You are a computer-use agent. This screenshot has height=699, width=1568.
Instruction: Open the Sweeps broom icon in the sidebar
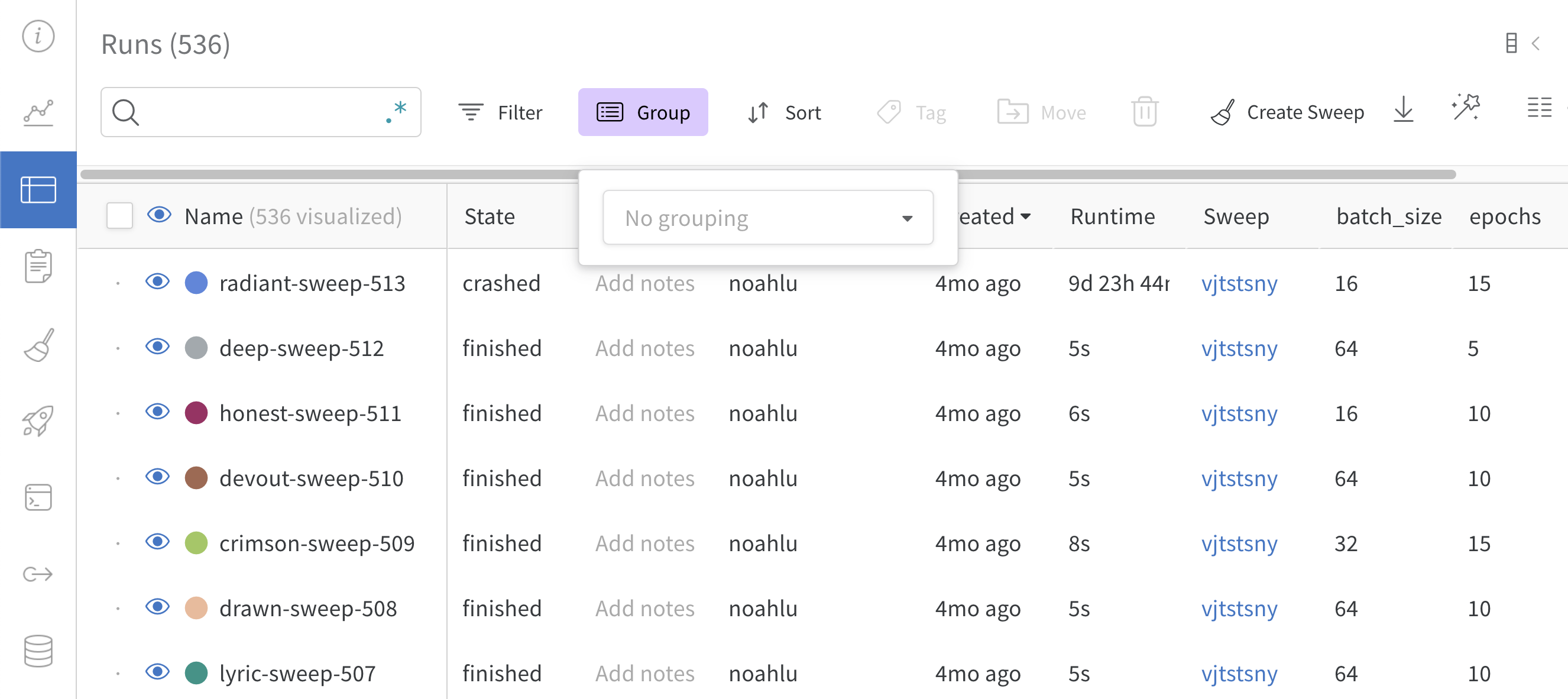[38, 345]
